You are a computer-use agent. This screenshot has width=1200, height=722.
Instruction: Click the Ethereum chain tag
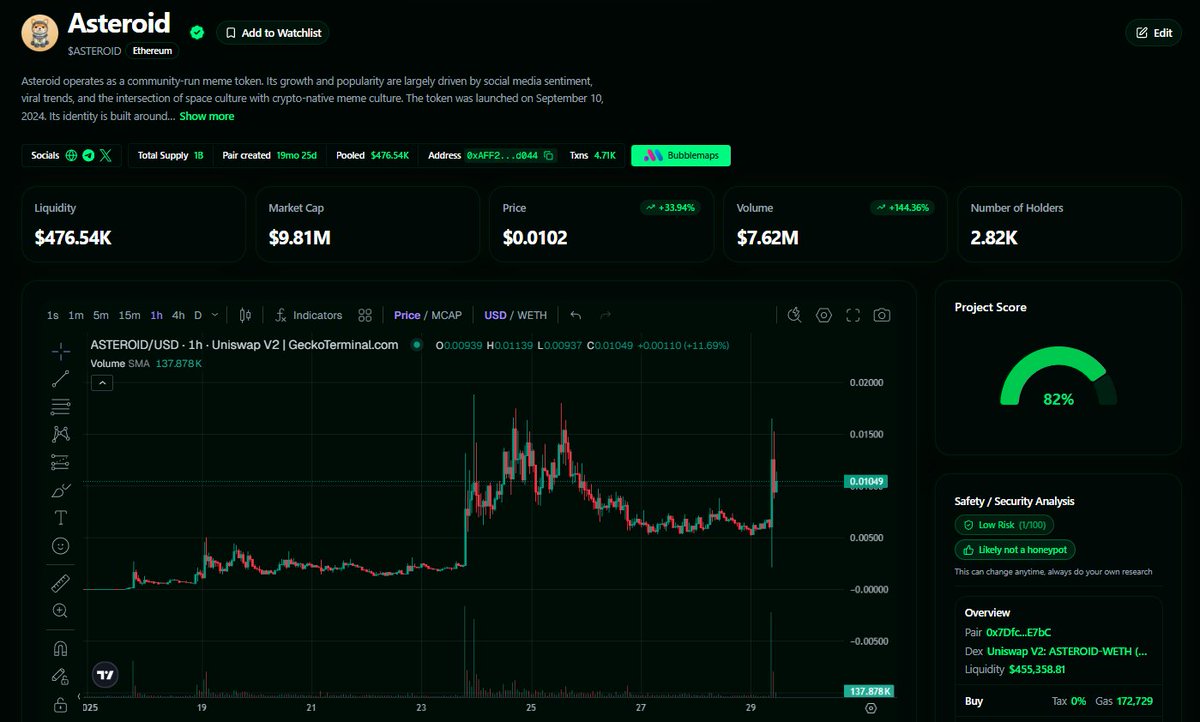point(152,50)
